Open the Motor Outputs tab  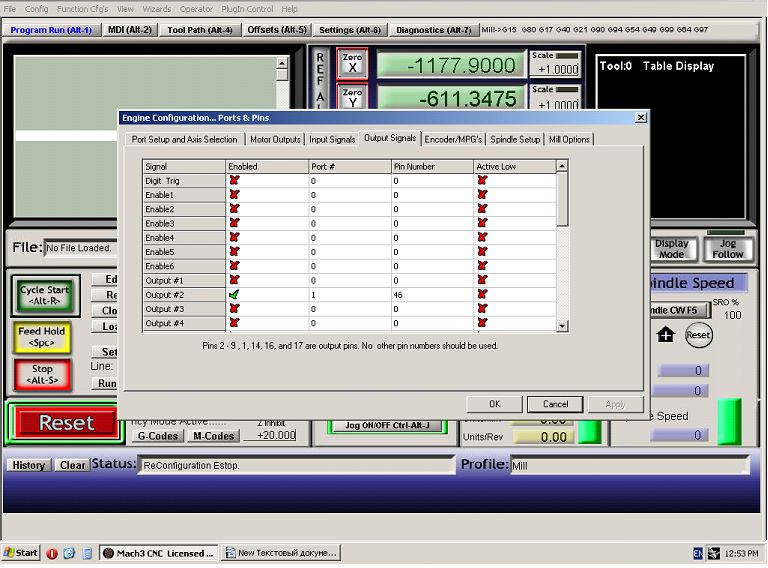click(275, 140)
